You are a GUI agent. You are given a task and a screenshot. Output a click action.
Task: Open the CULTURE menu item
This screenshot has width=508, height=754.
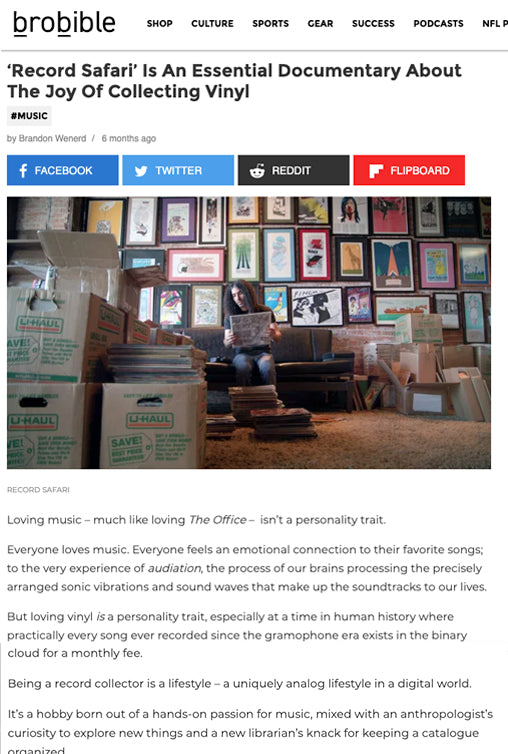click(x=212, y=24)
